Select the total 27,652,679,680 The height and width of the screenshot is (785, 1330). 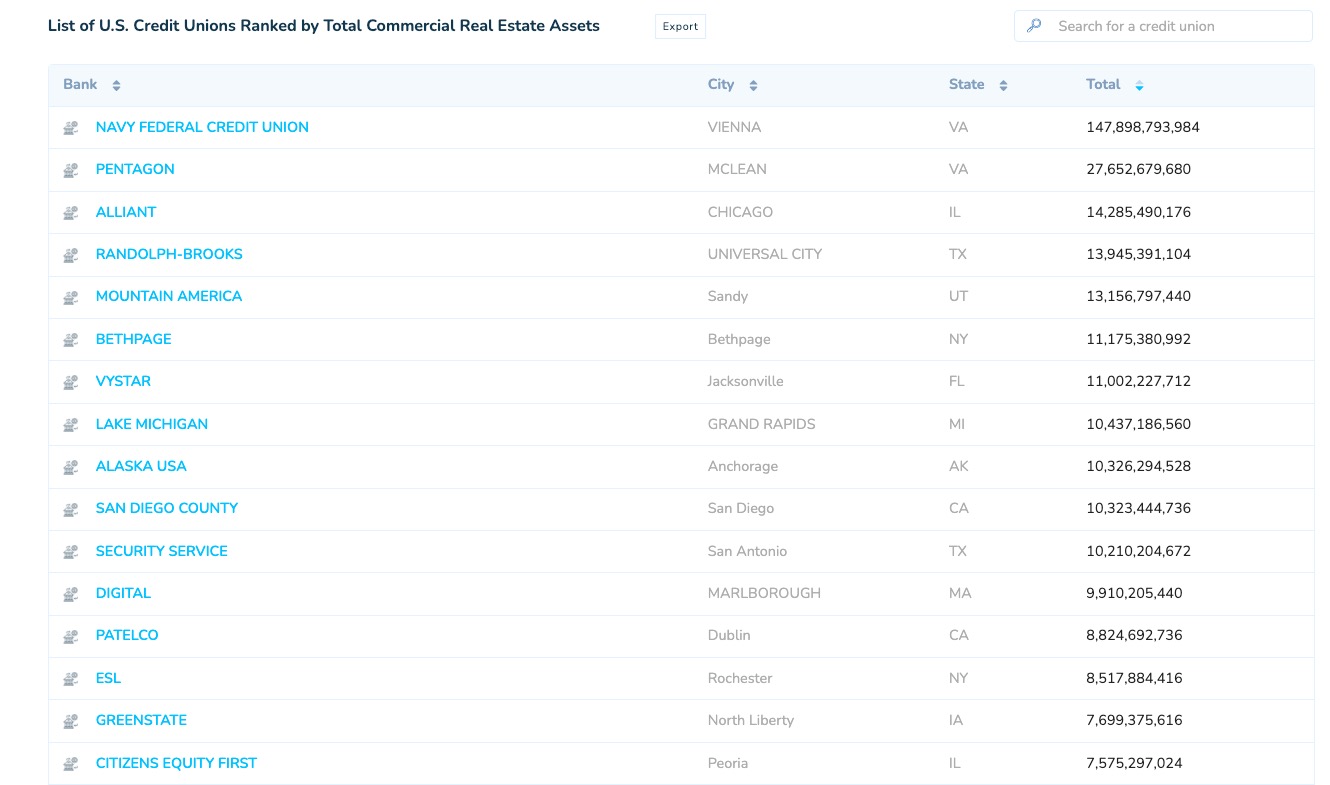[1139, 169]
